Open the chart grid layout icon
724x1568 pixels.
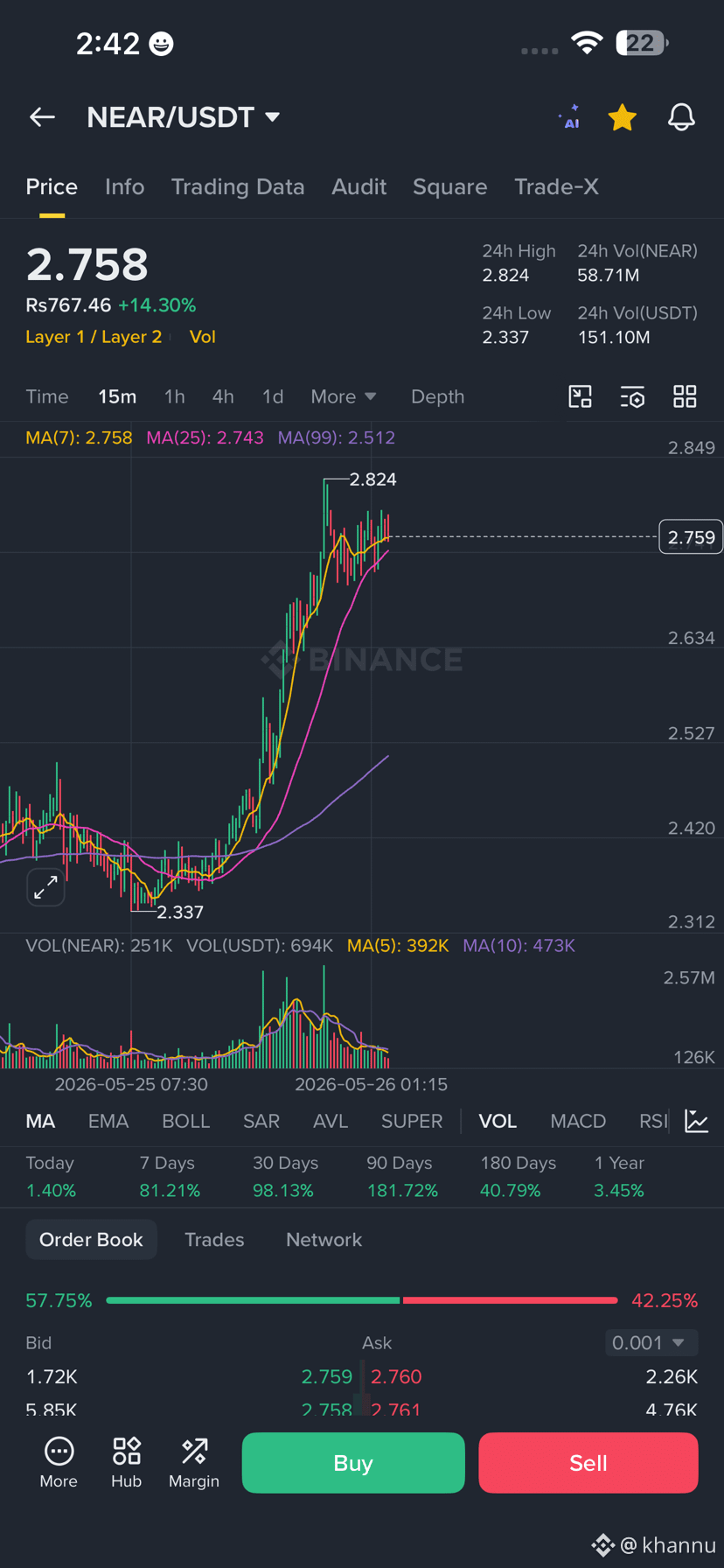pyautogui.click(x=685, y=396)
